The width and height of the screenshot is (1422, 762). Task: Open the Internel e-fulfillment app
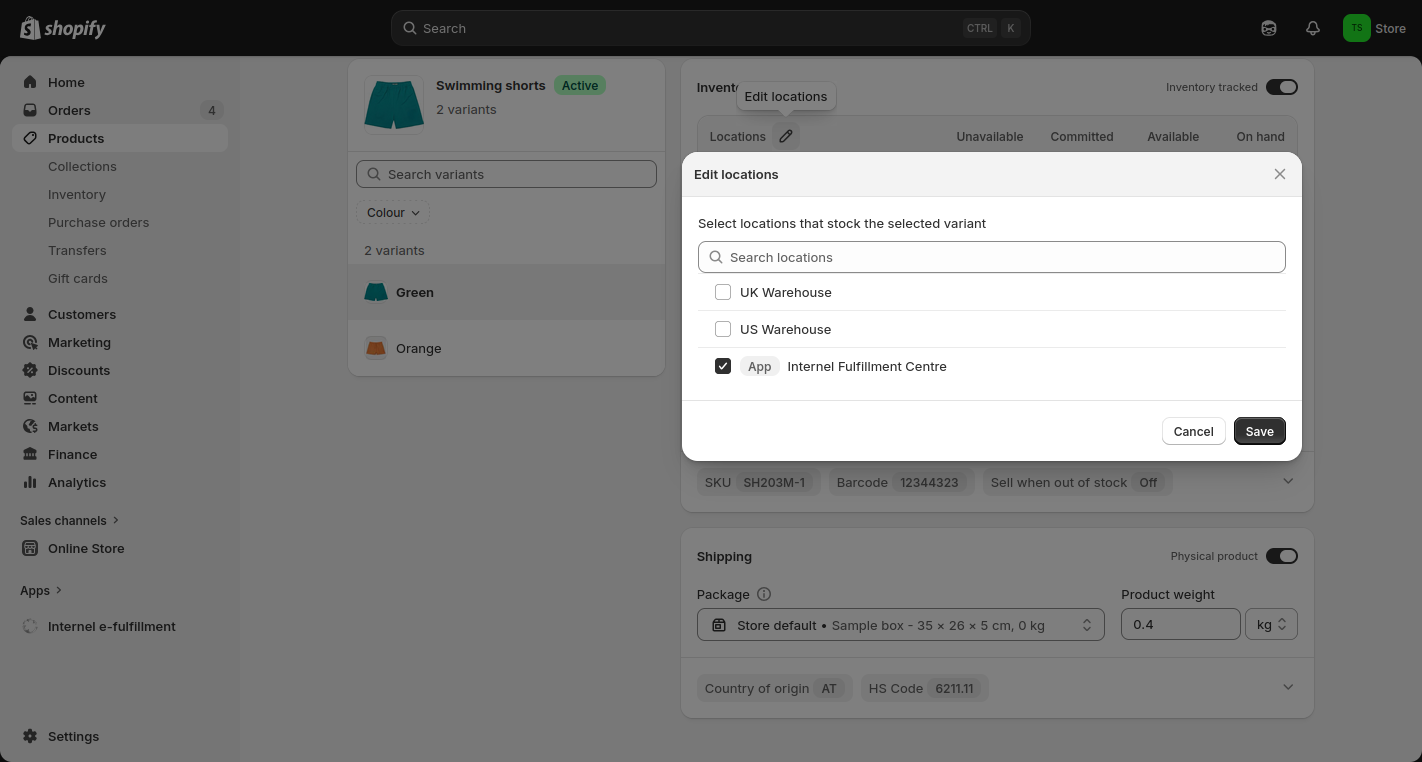pyautogui.click(x=111, y=626)
